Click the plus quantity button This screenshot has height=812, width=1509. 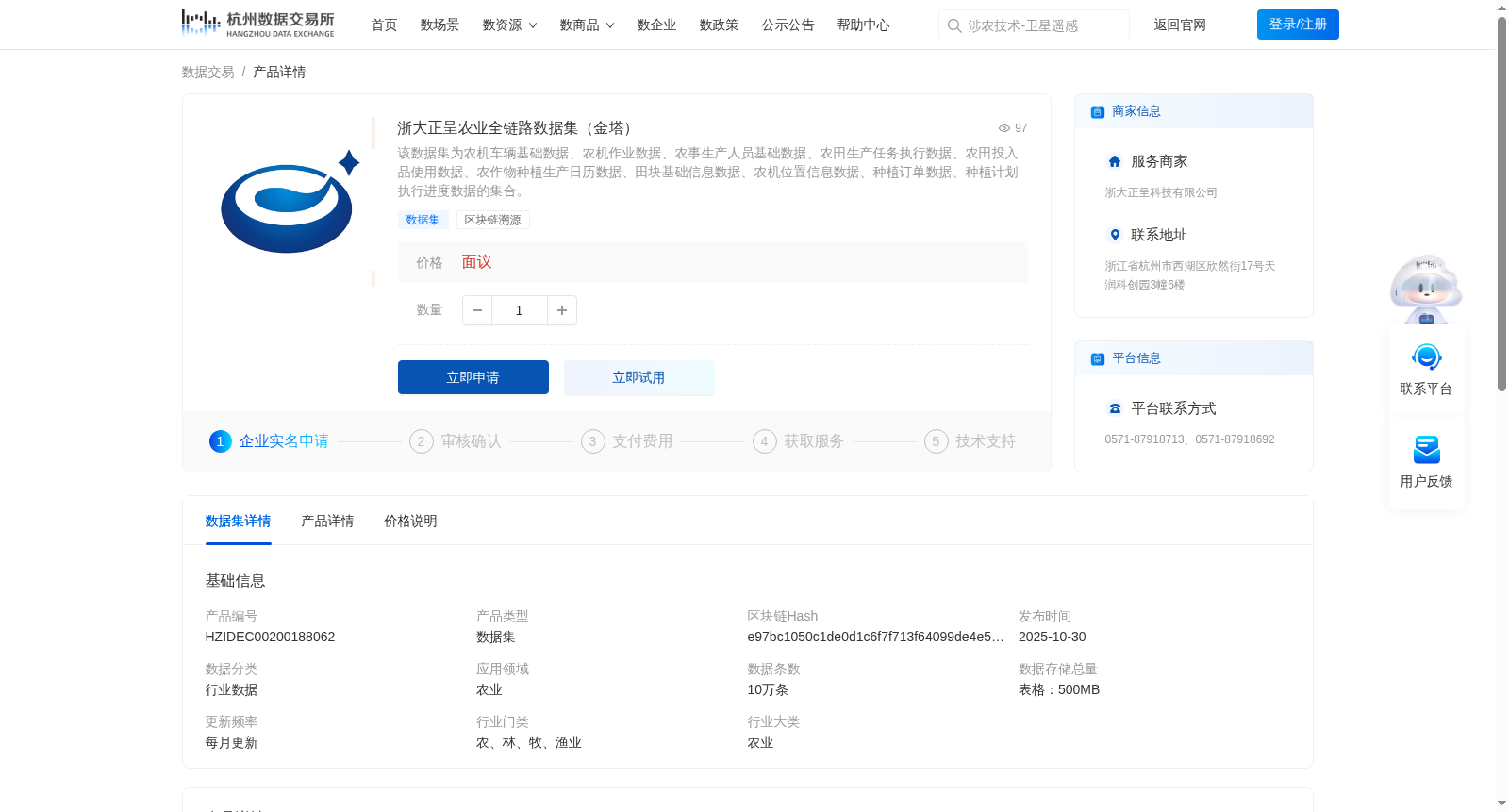[x=562, y=310]
